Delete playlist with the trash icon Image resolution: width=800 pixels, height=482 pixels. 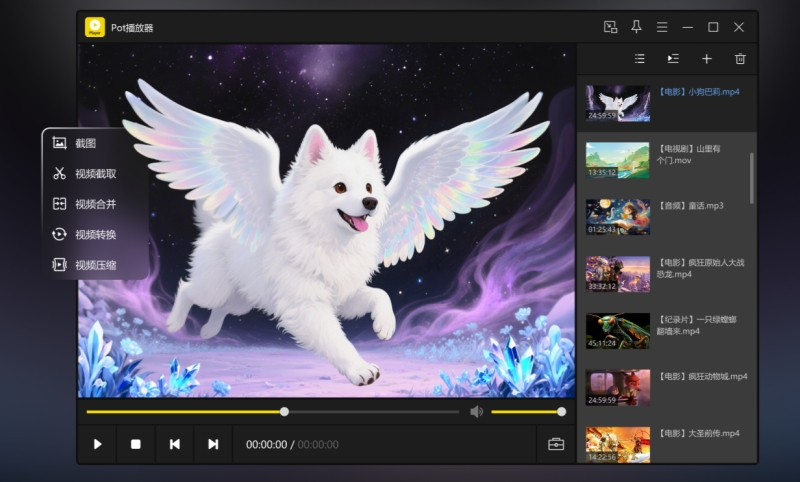click(x=740, y=59)
